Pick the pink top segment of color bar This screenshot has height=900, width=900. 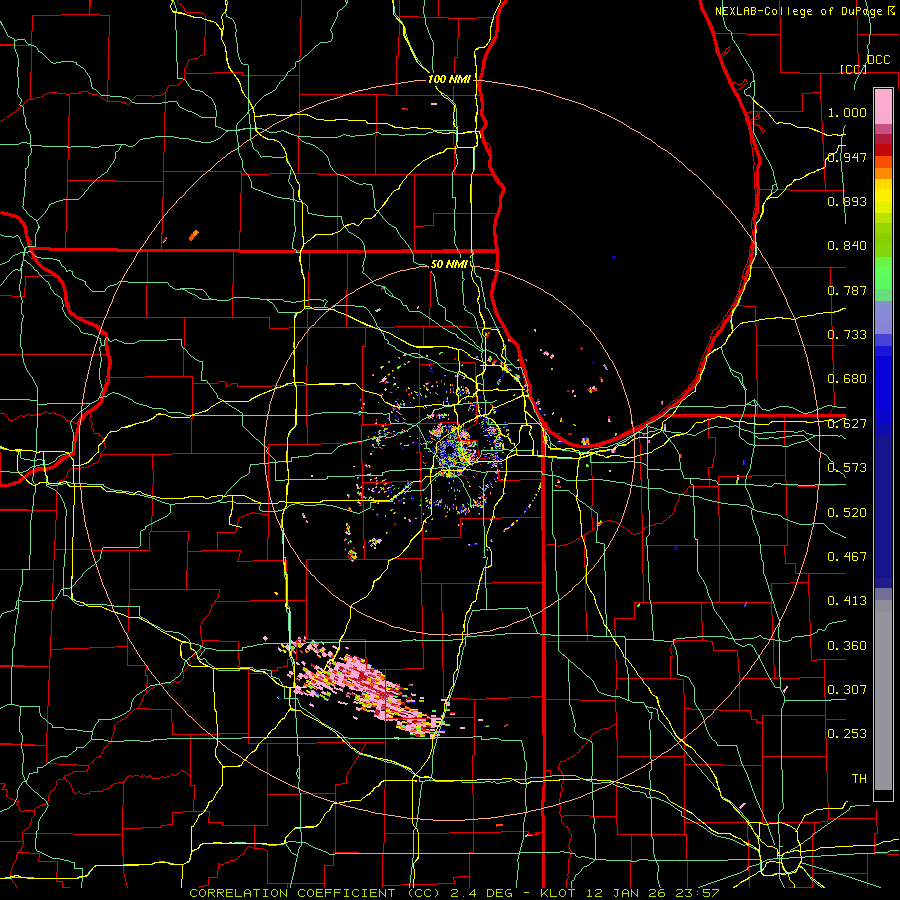tap(883, 107)
